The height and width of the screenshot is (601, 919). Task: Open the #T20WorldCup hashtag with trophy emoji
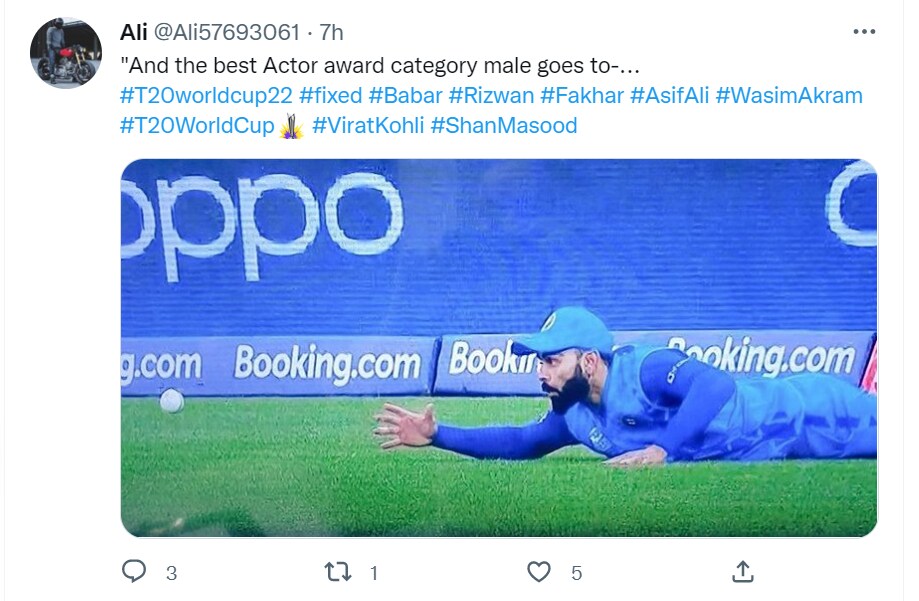click(x=197, y=126)
